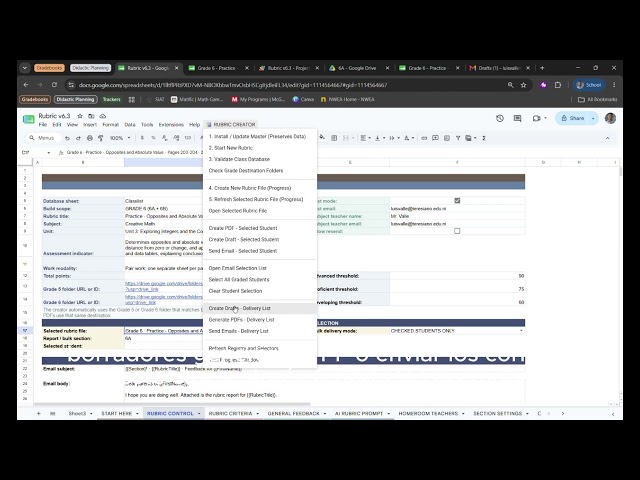The height and width of the screenshot is (480, 640).
Task: Click the cloud document status icon
Action: [102, 116]
